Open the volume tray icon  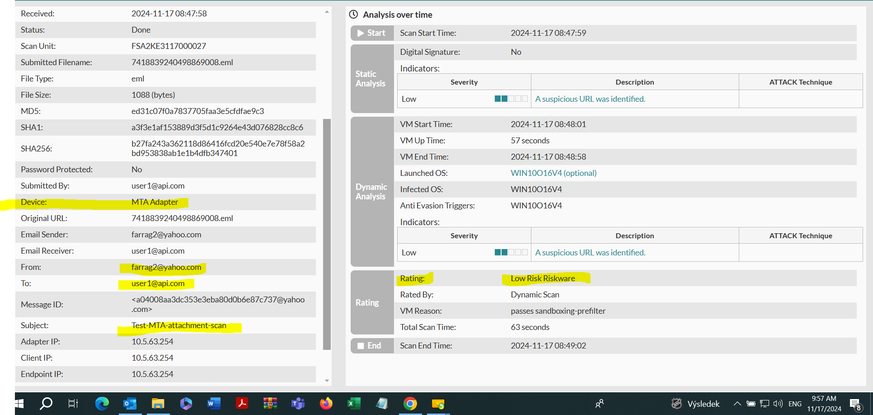click(x=778, y=404)
